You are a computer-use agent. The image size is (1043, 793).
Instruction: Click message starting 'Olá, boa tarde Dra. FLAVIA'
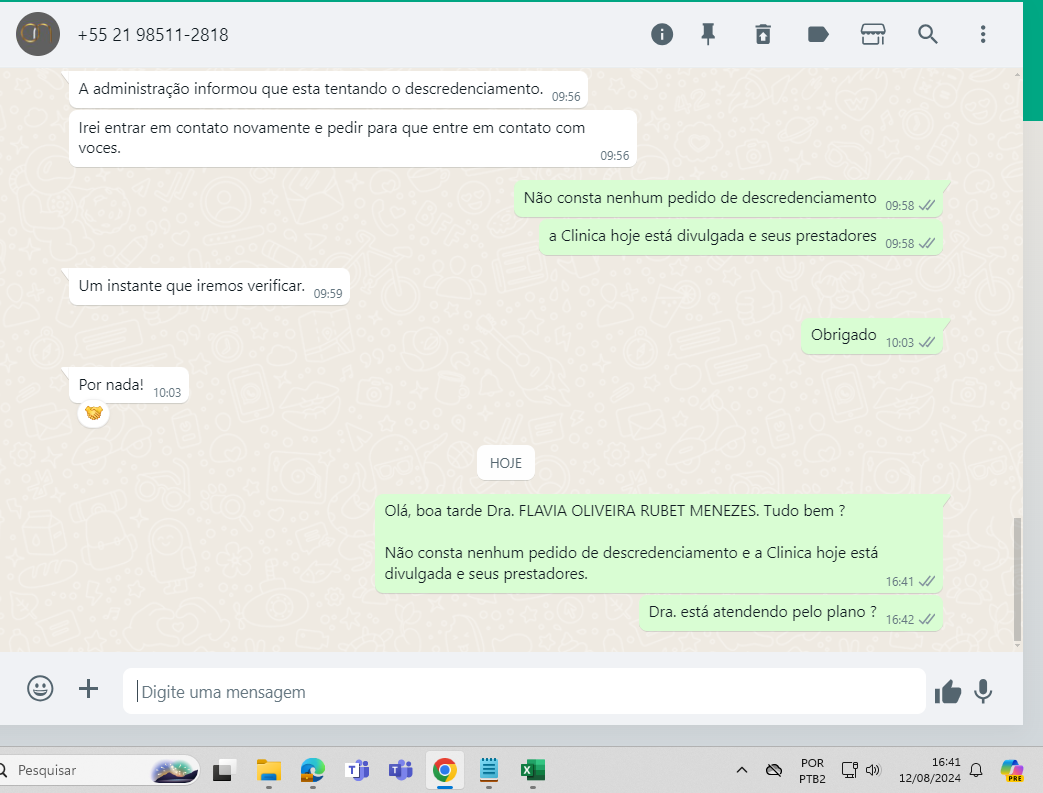click(659, 543)
